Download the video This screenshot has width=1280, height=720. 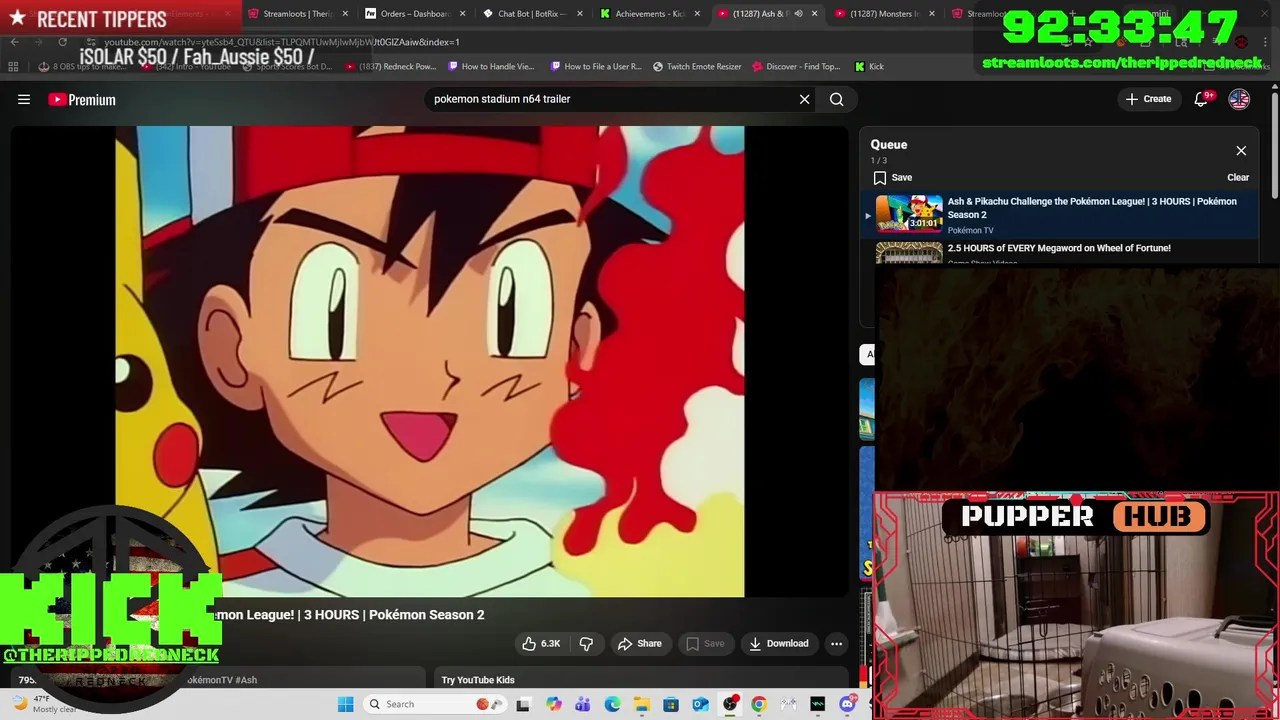click(779, 643)
